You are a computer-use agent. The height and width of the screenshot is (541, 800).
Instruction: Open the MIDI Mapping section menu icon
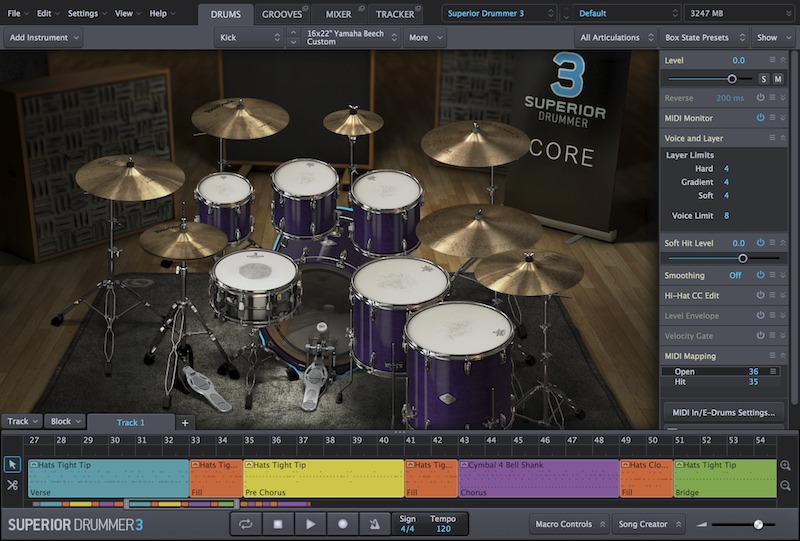[x=772, y=355]
